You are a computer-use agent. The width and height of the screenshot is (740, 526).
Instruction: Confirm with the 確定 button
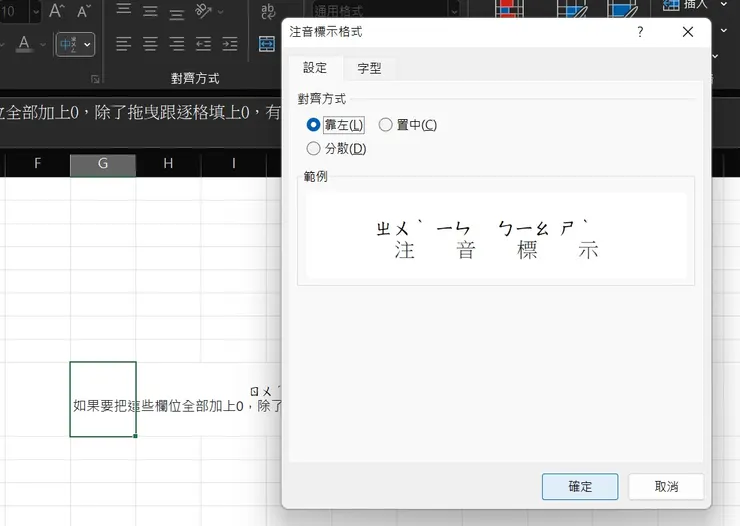coord(580,486)
